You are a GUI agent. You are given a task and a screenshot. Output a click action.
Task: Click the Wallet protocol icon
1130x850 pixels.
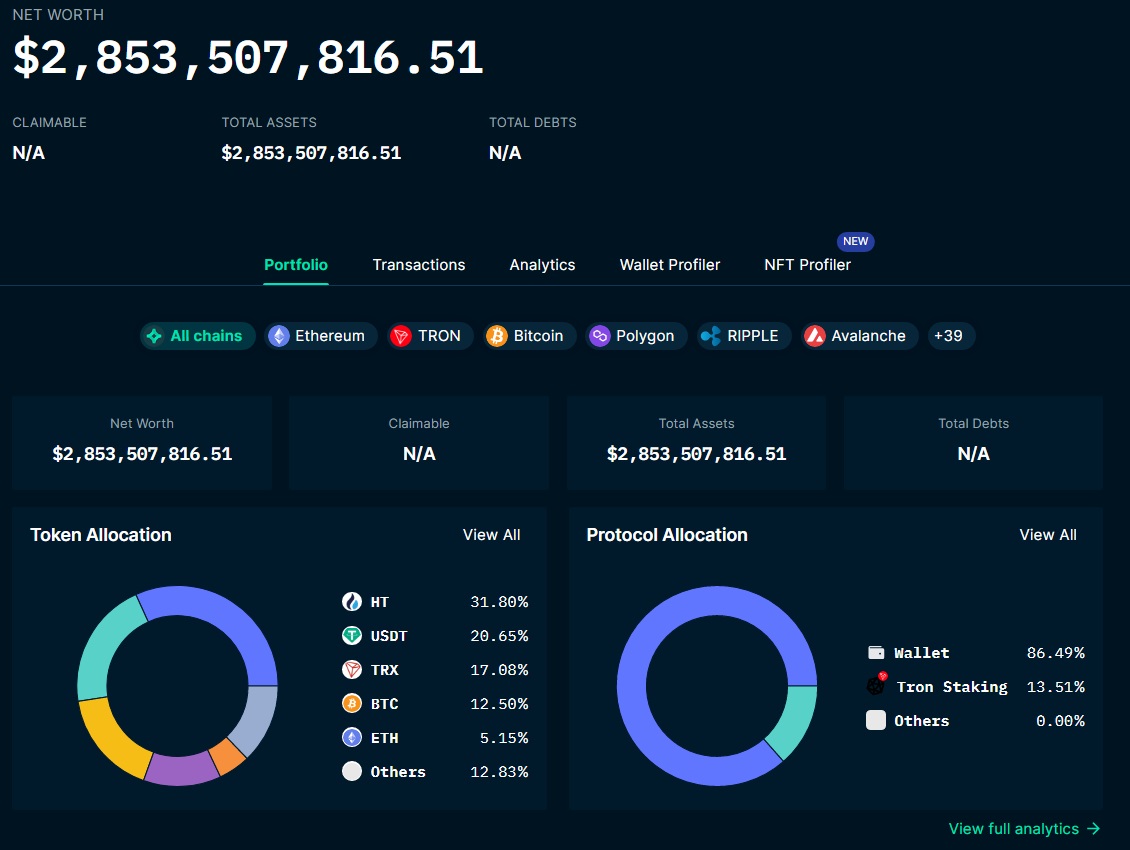coord(876,652)
